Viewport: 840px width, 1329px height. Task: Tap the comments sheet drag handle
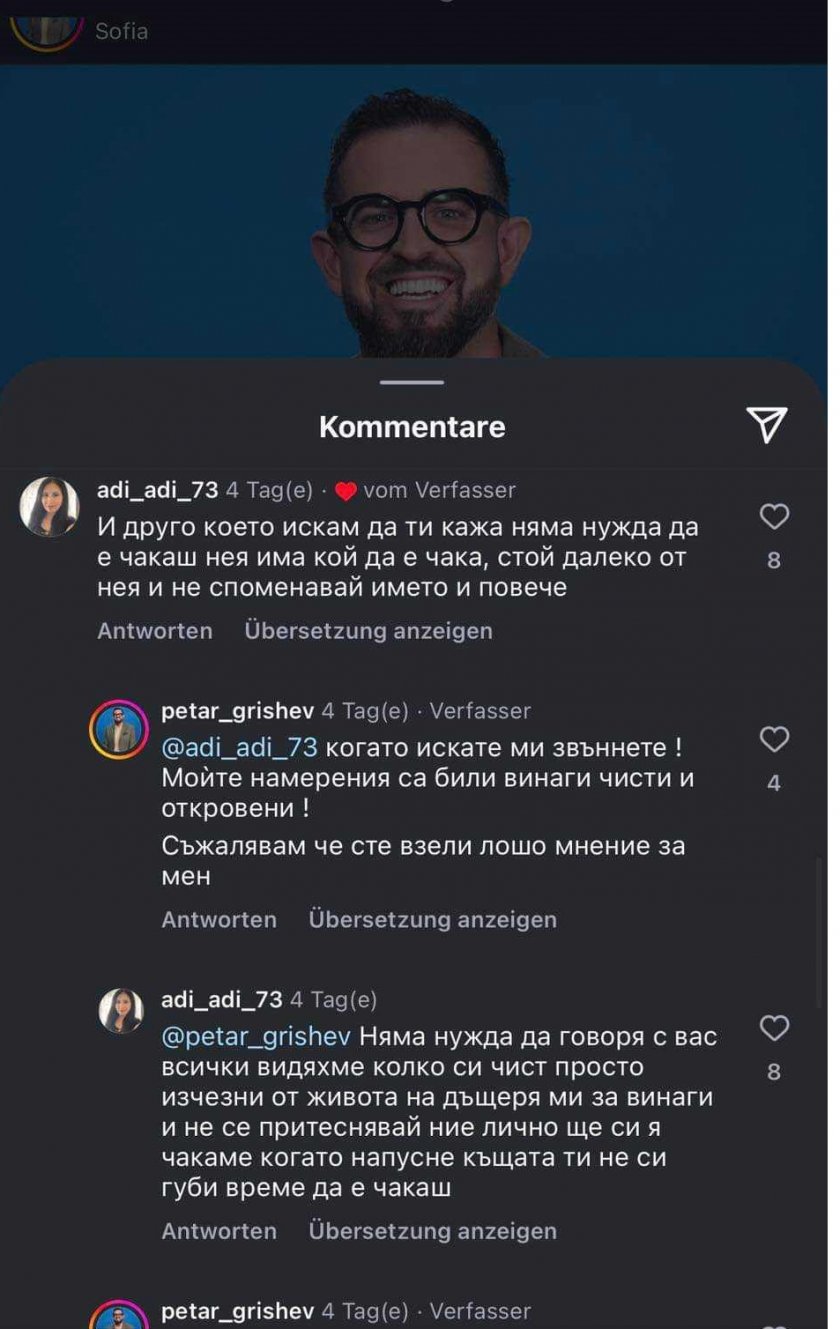tap(412, 382)
